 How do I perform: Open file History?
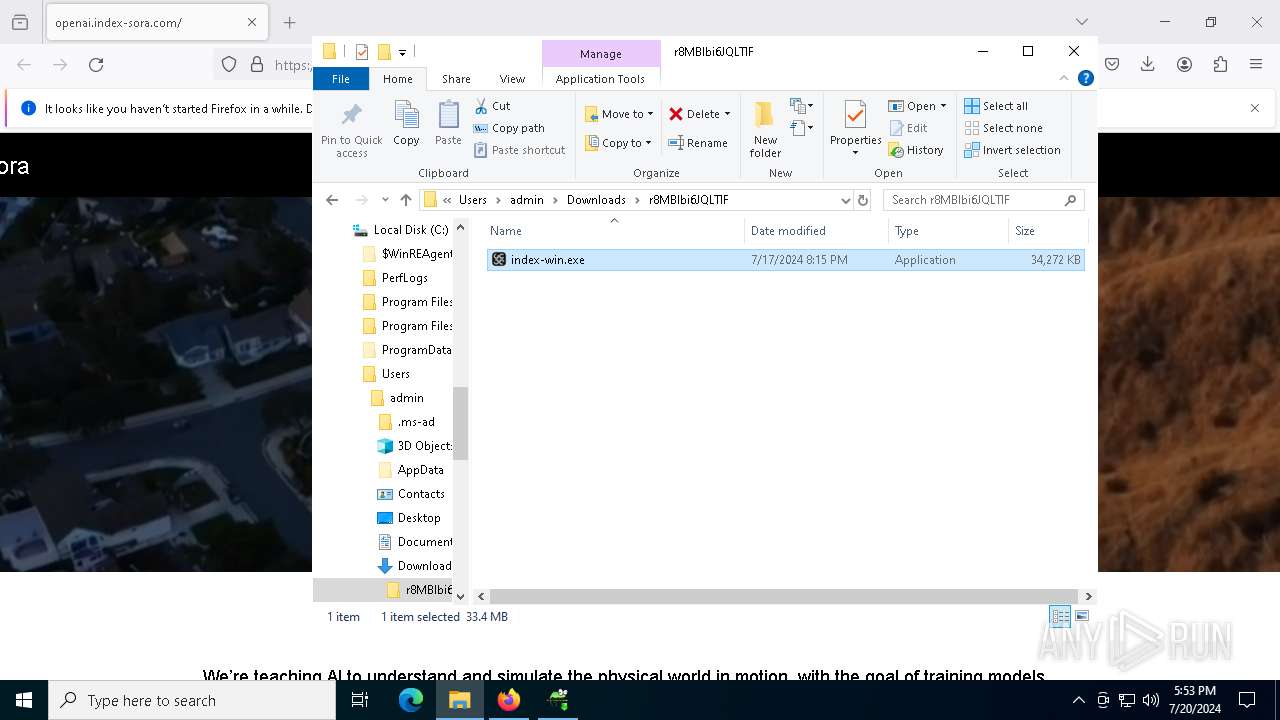(916, 150)
